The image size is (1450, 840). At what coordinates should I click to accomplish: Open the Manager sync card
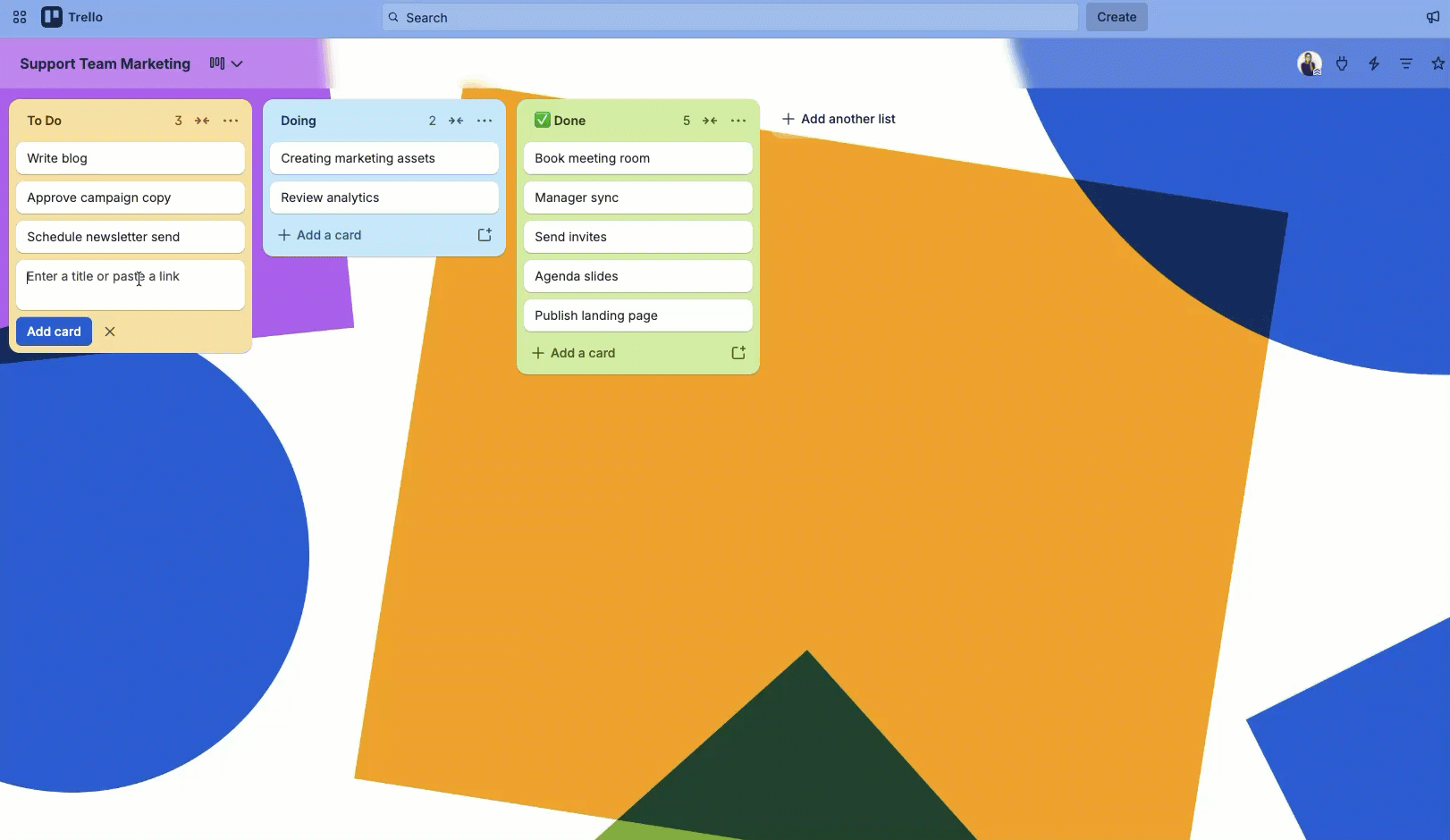tap(638, 197)
